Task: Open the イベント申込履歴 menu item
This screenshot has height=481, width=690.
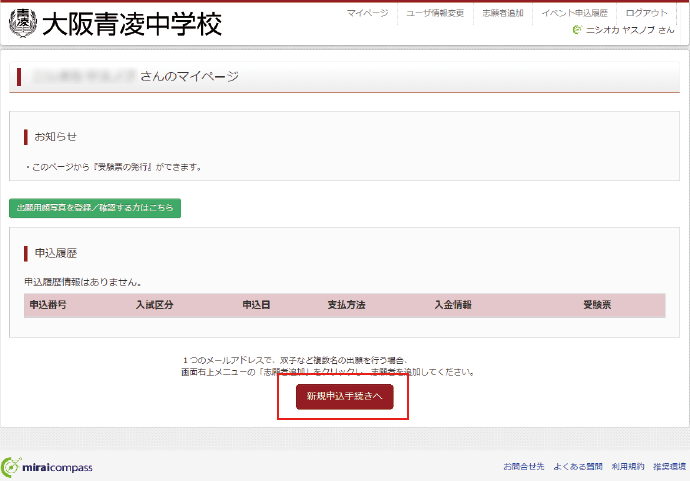Action: click(x=574, y=13)
